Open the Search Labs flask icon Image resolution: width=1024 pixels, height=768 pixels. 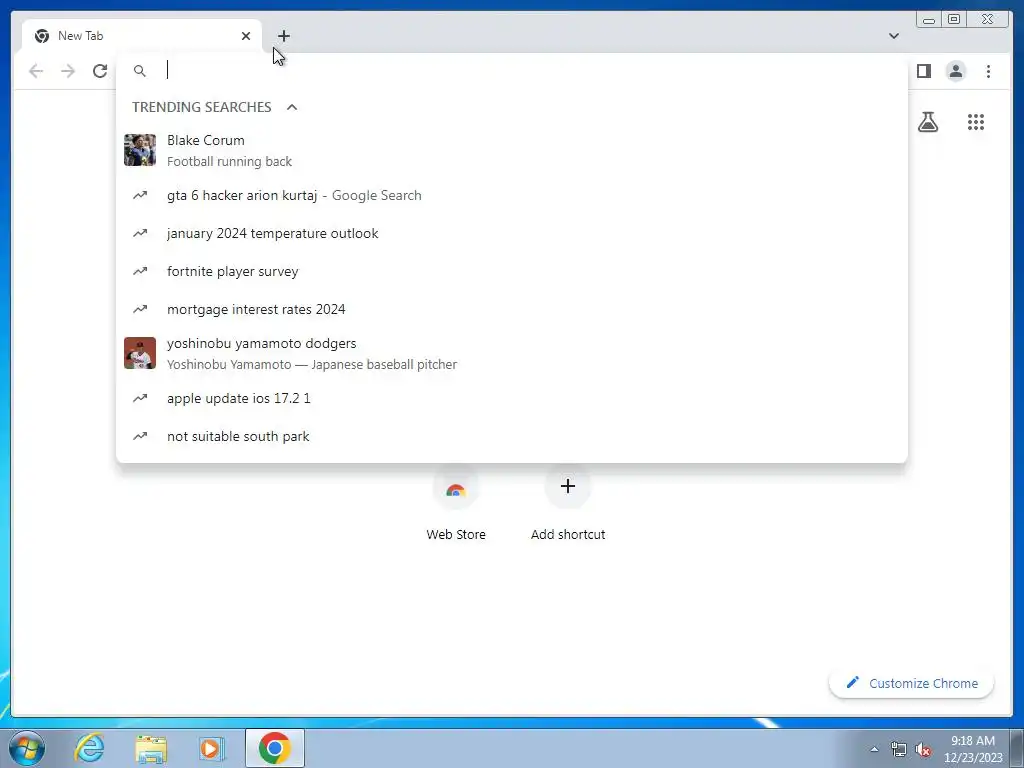pyautogui.click(x=927, y=122)
